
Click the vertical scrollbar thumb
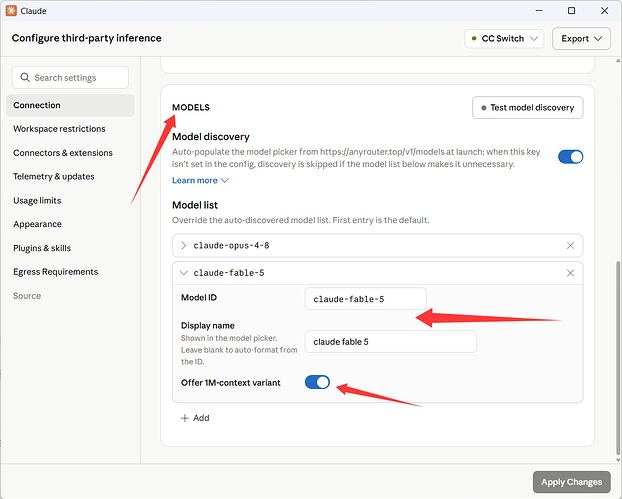[618, 357]
